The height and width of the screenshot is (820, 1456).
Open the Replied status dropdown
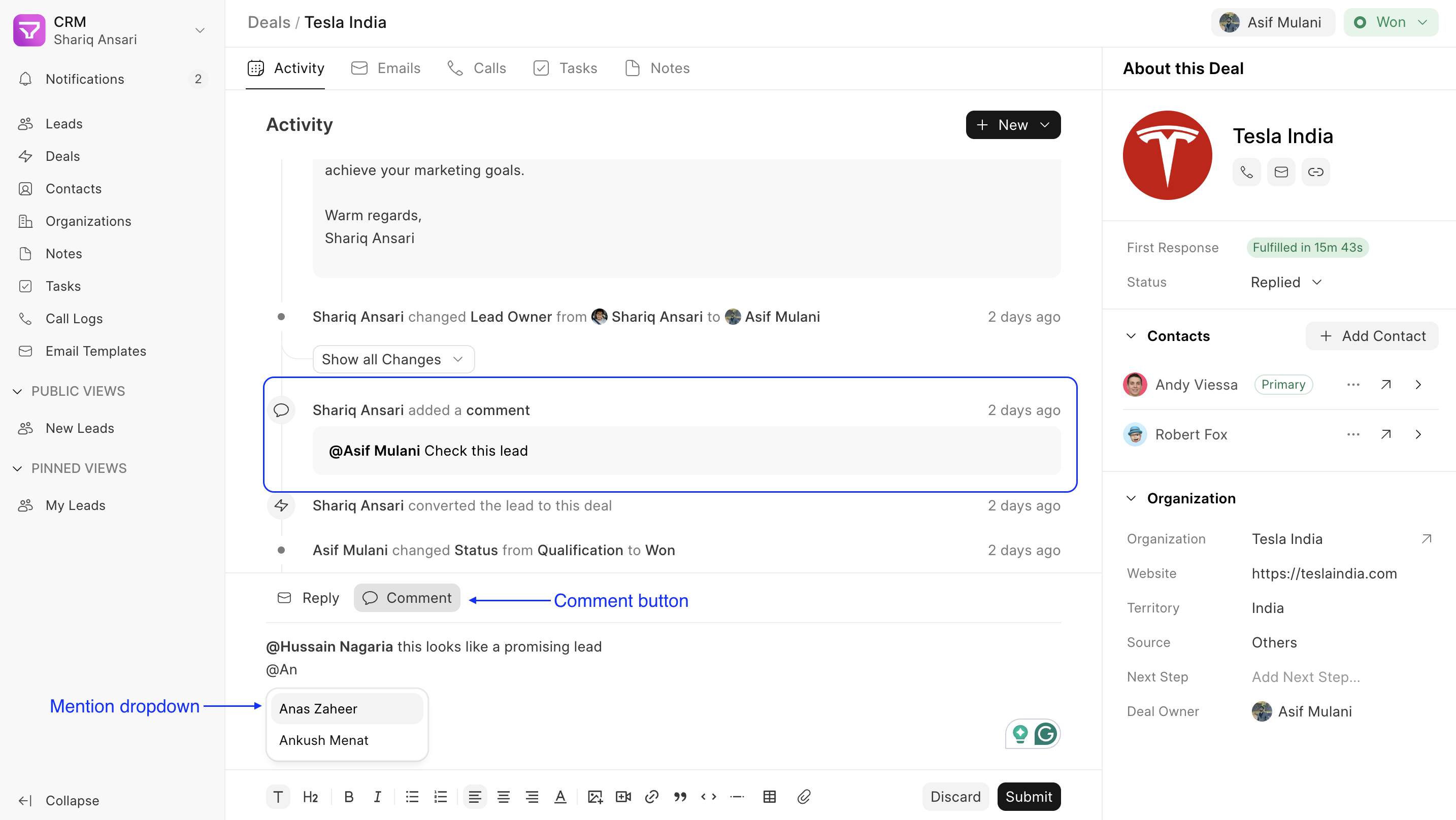tap(1286, 282)
